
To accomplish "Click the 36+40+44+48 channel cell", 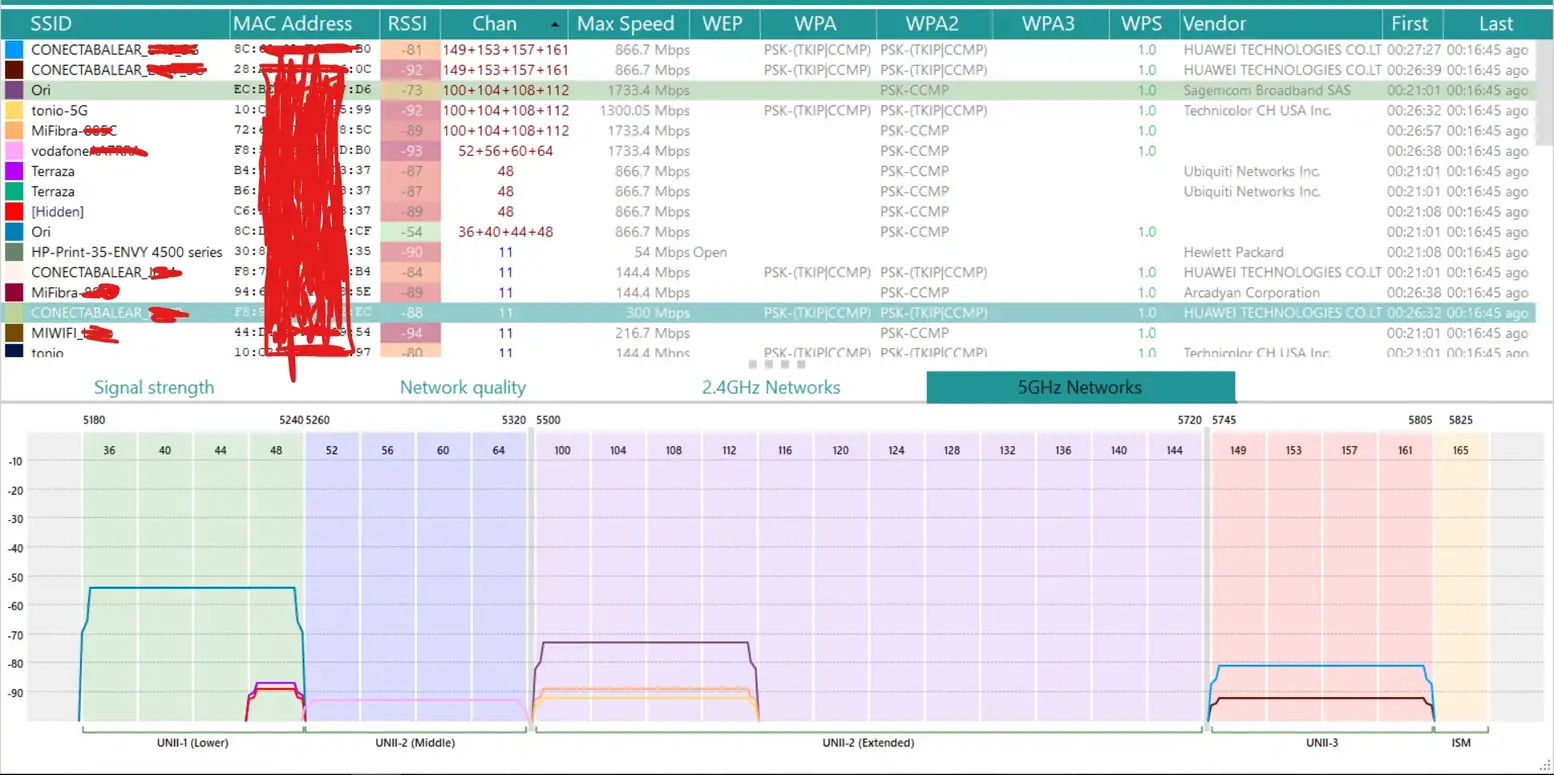I will click(x=505, y=232).
